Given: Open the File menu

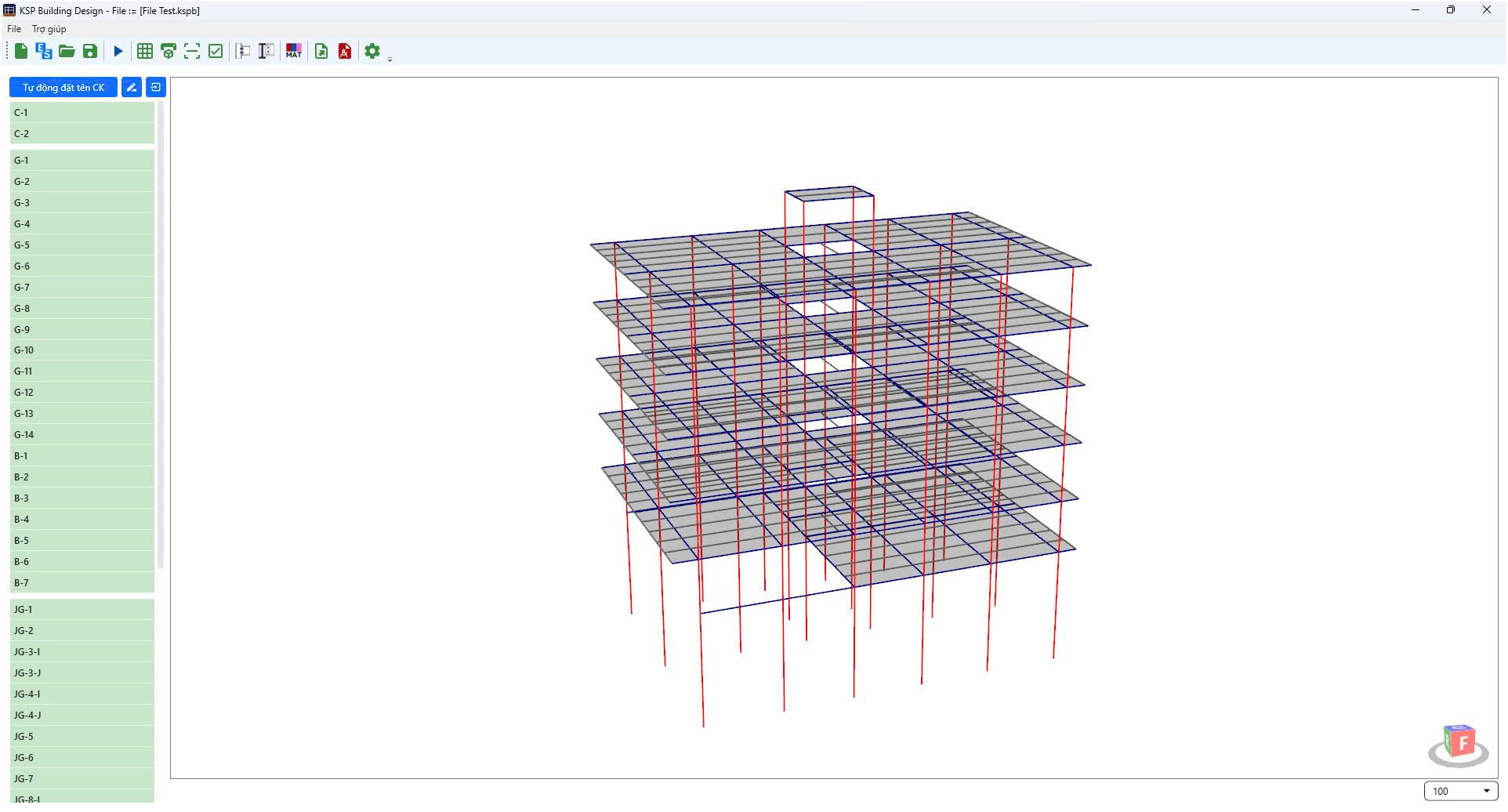Looking at the screenshot, I should click(x=14, y=29).
